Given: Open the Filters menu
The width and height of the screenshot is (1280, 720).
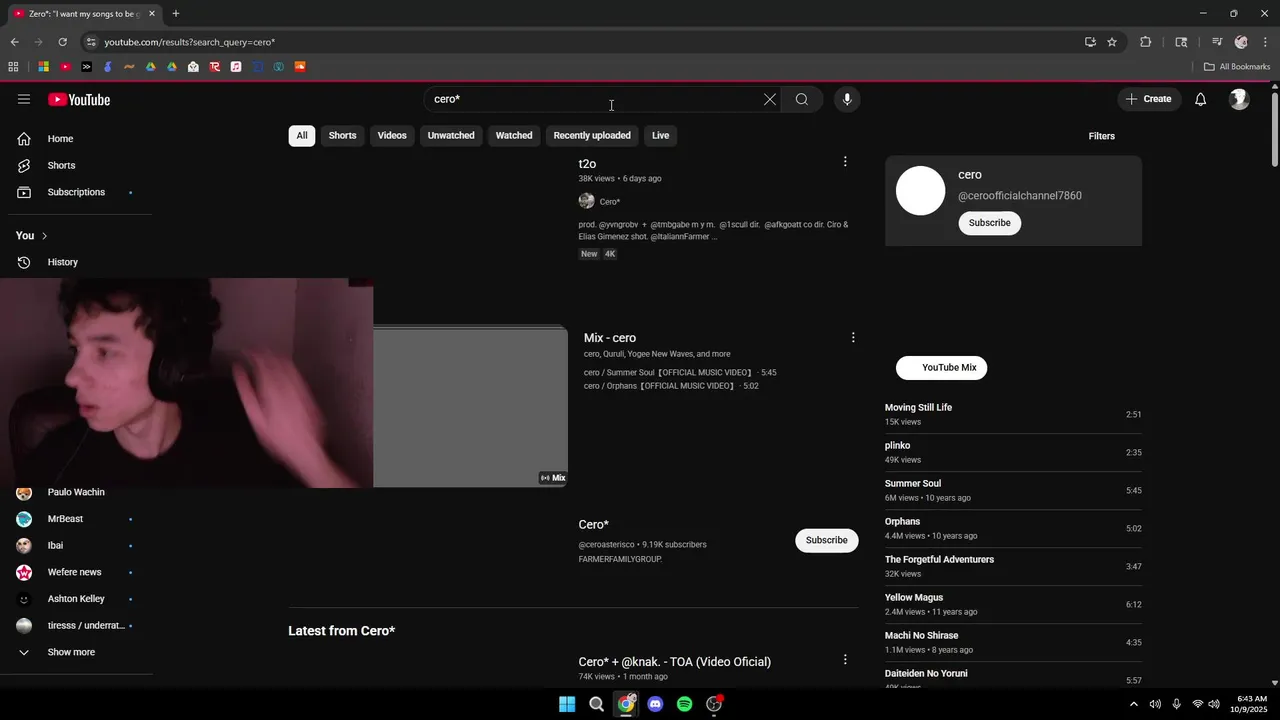Looking at the screenshot, I should pyautogui.click(x=1102, y=136).
